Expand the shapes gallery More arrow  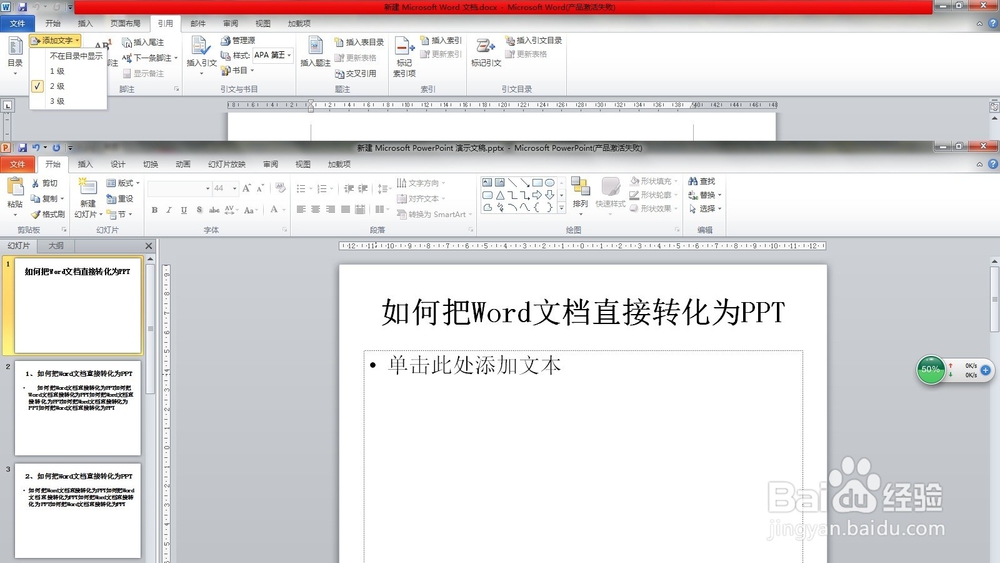pyautogui.click(x=562, y=208)
